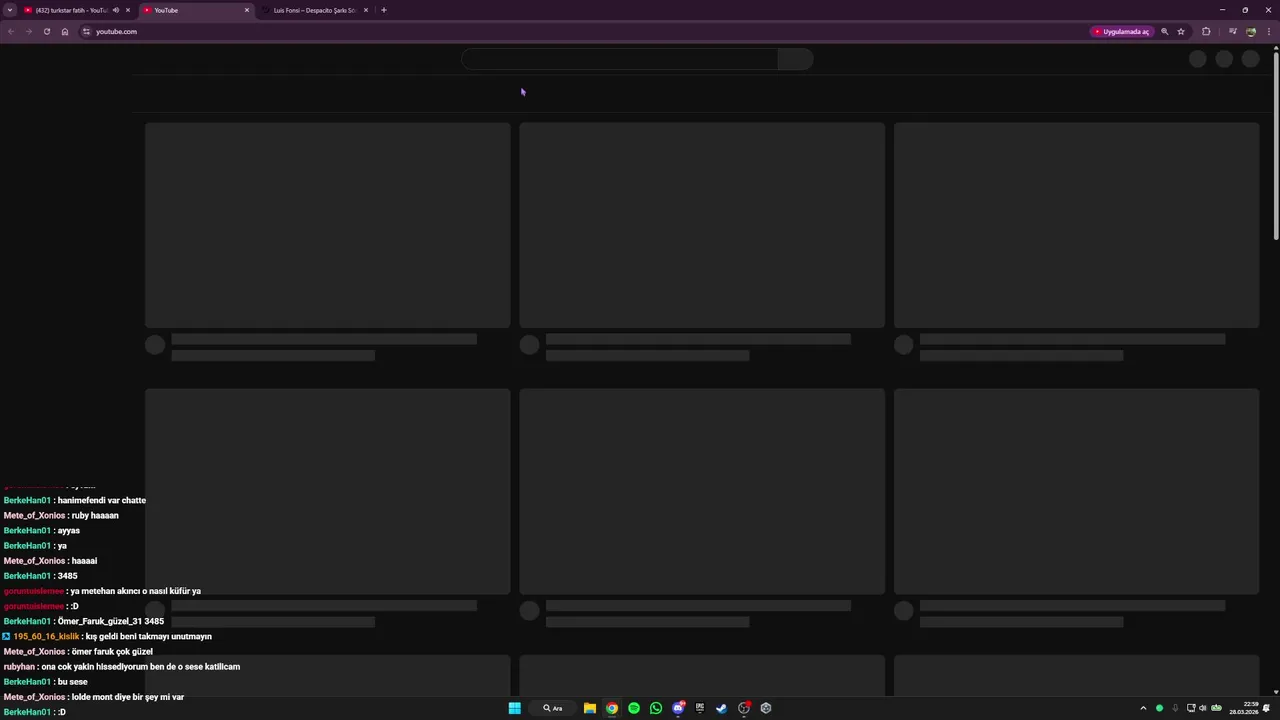Open the media controls icon
This screenshot has width=1280, height=720.
tap(1233, 31)
